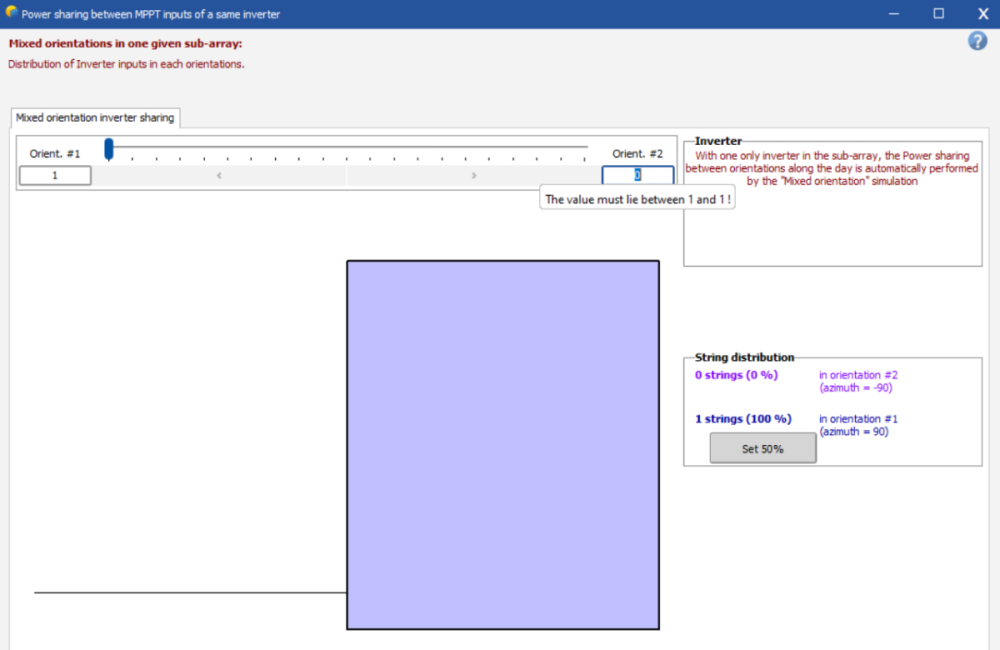Click the PVsyst app icon in title bar

coord(11,13)
